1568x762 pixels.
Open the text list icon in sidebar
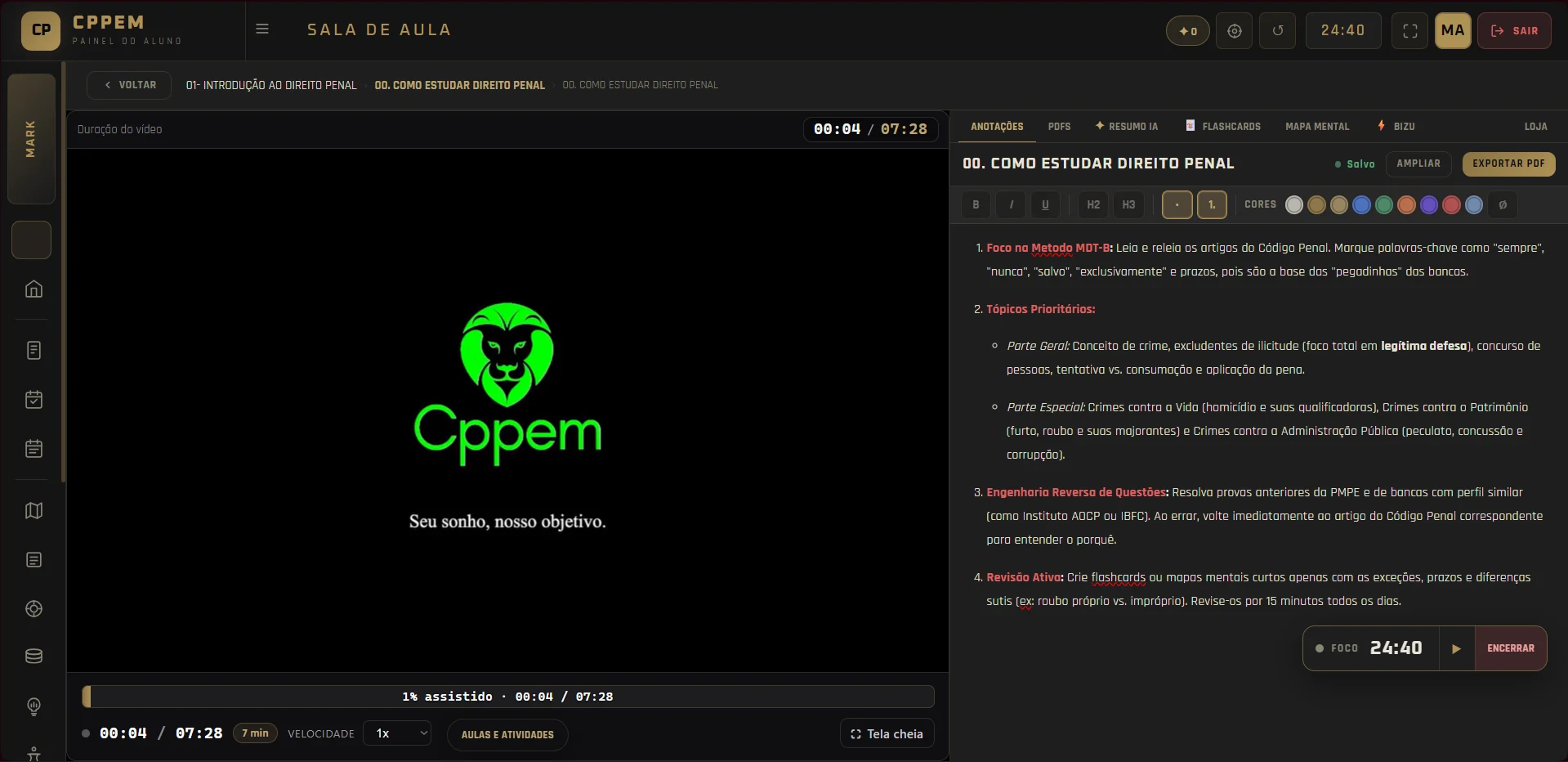click(x=34, y=559)
